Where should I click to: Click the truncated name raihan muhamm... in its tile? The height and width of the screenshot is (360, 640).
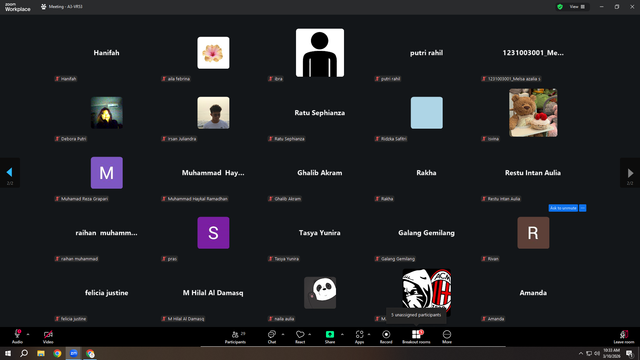click(x=107, y=233)
